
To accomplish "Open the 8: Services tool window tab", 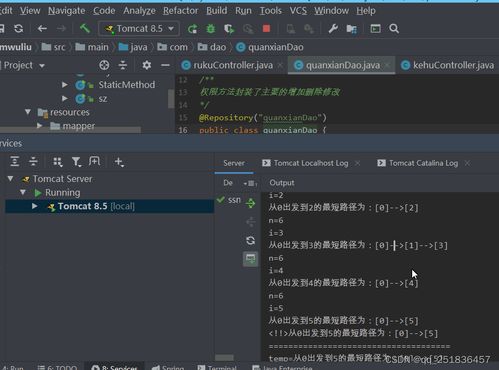I will [114, 367].
